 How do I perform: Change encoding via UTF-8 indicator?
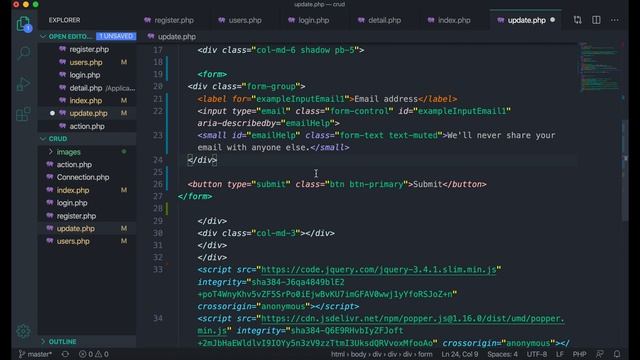click(537, 354)
